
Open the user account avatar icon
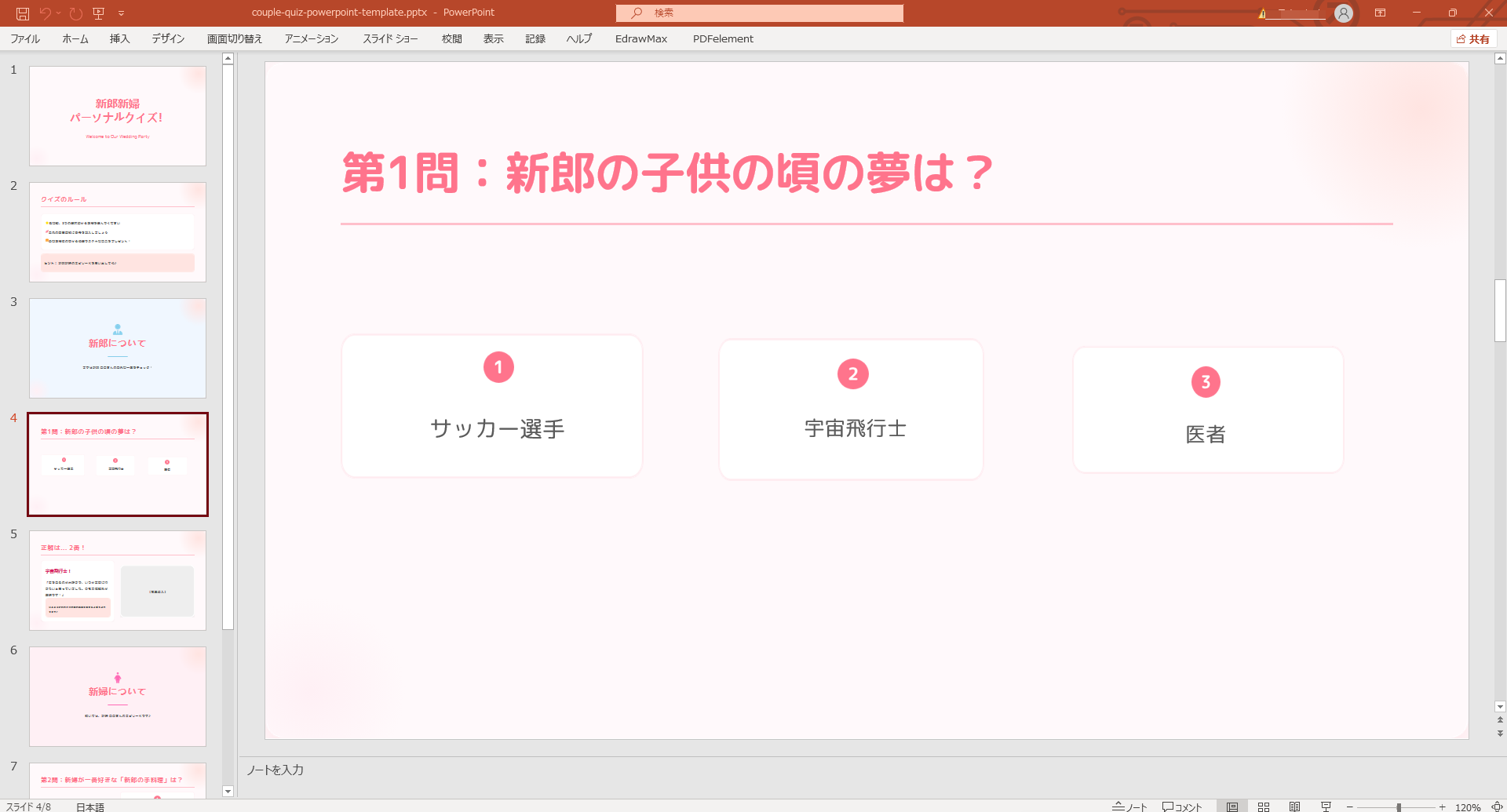pos(1344,13)
